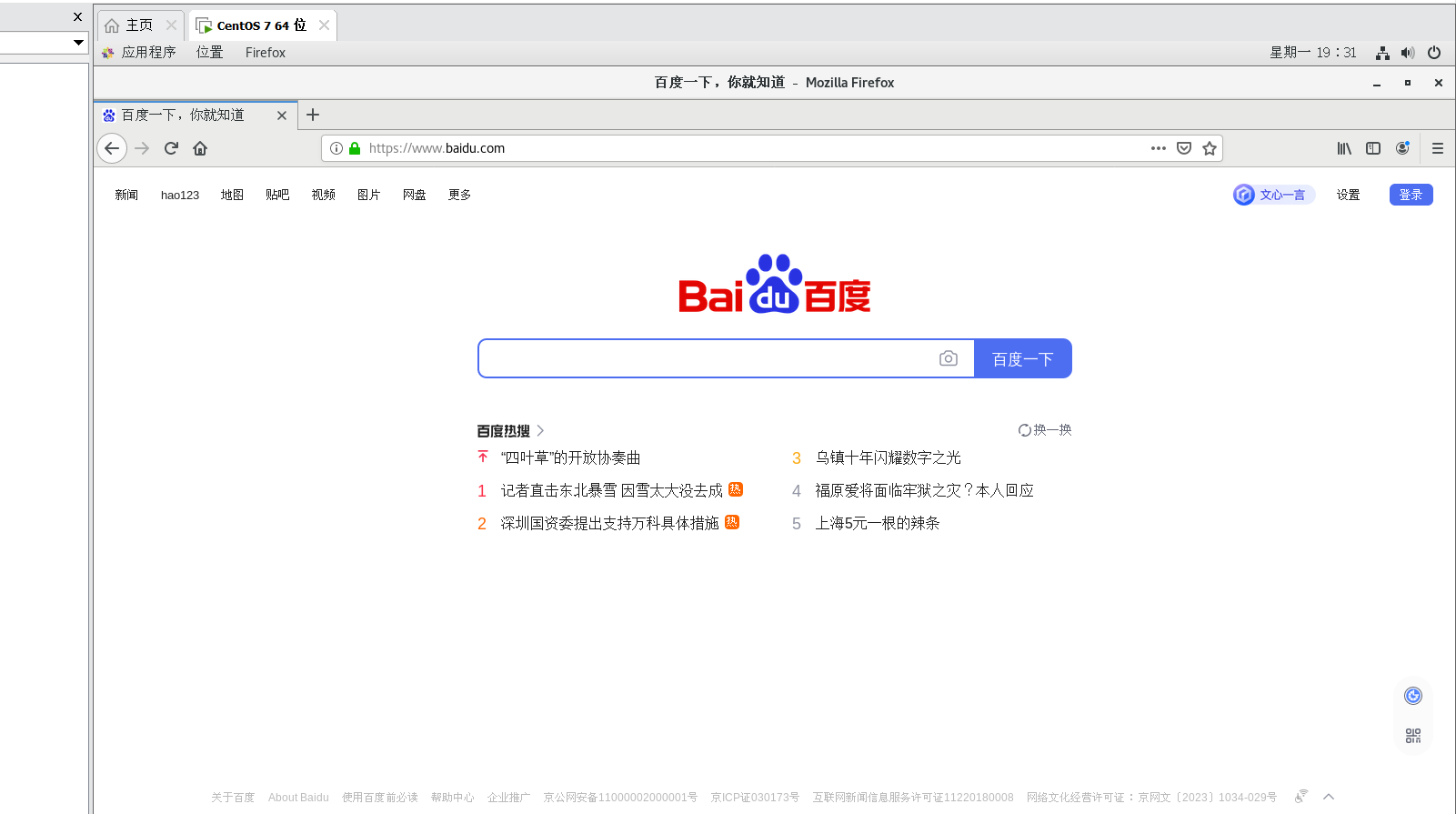Open the 位置 menu in top panel

pyautogui.click(x=209, y=53)
